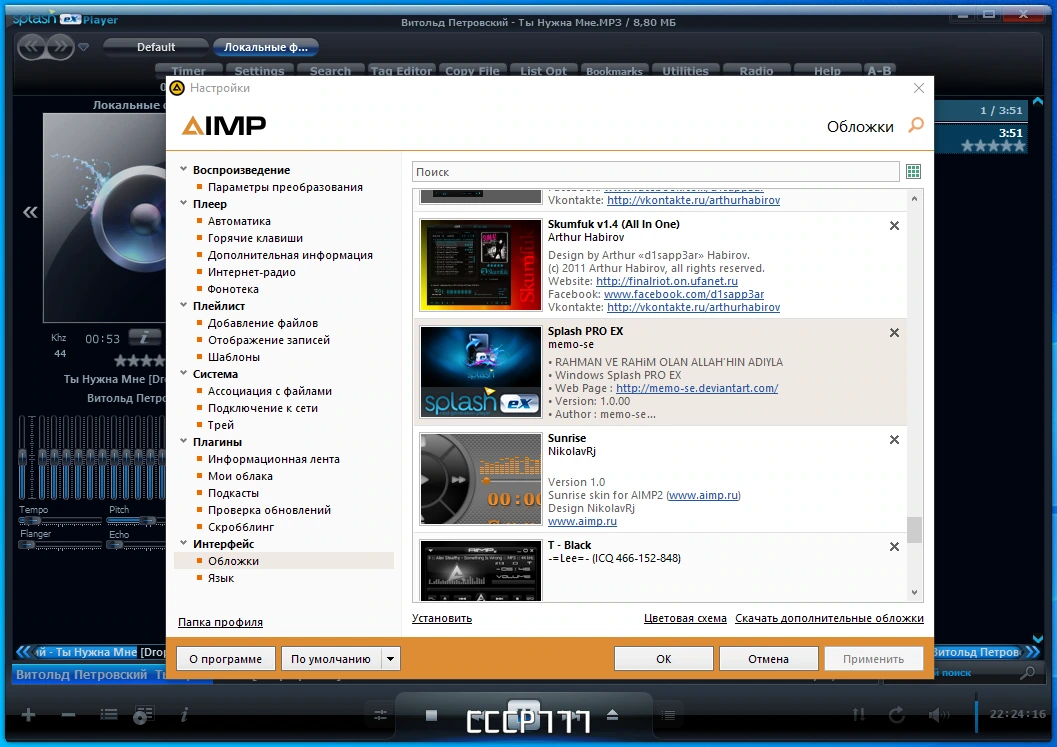Click the remove minus icon in player

[68, 715]
